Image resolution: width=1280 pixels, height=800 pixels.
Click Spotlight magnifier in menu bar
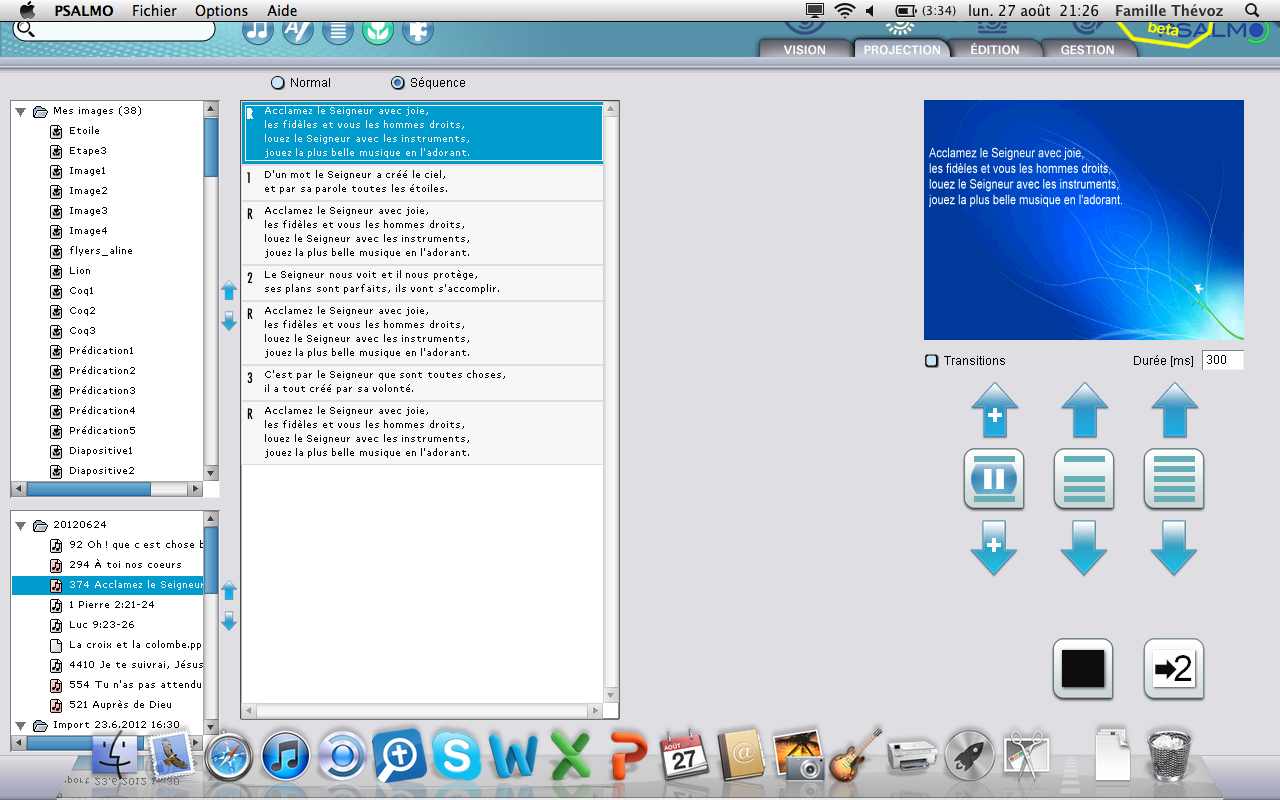click(x=1252, y=10)
